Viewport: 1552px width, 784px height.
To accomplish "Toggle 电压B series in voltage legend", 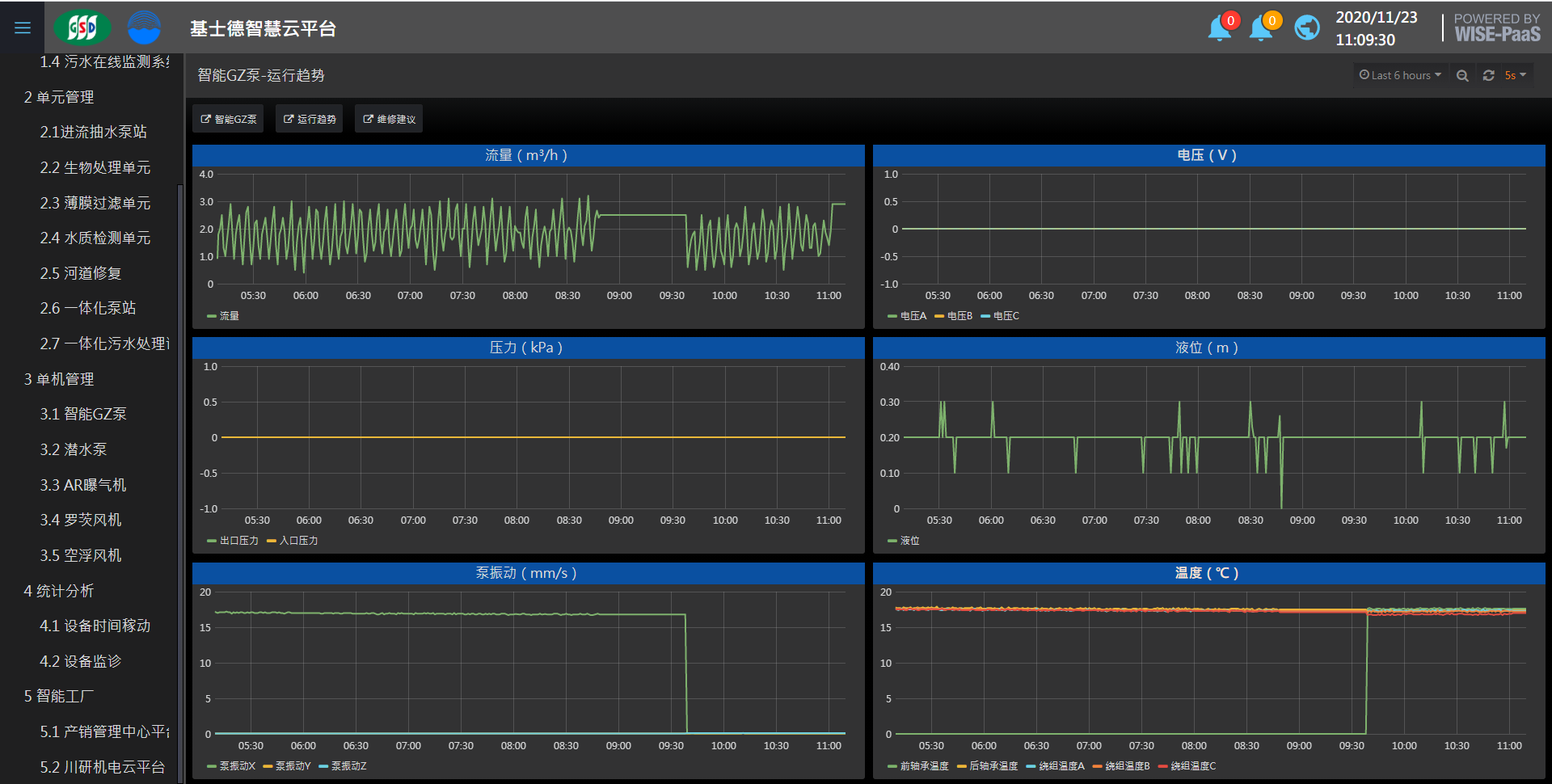I will tap(959, 316).
